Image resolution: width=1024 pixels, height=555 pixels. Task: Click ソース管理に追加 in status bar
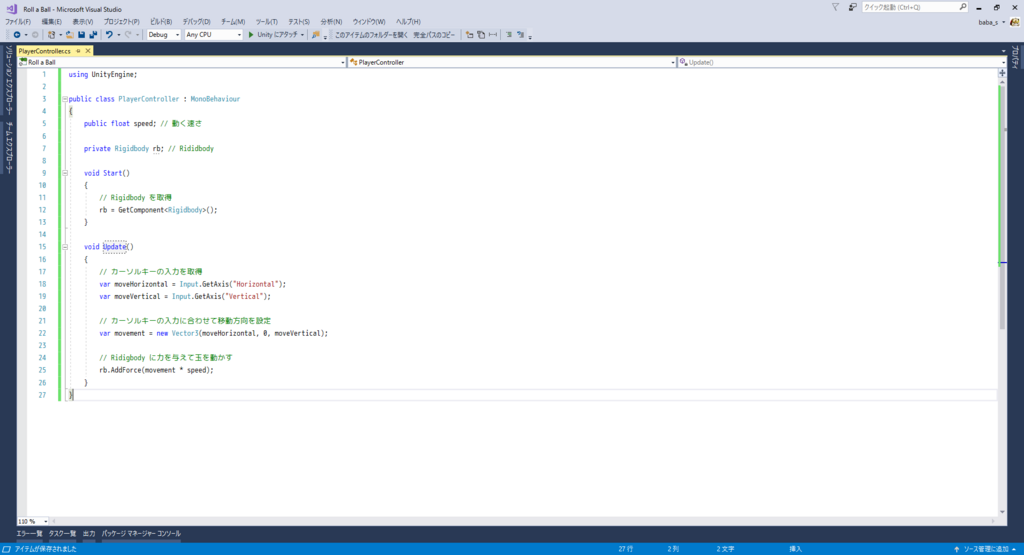click(985, 549)
